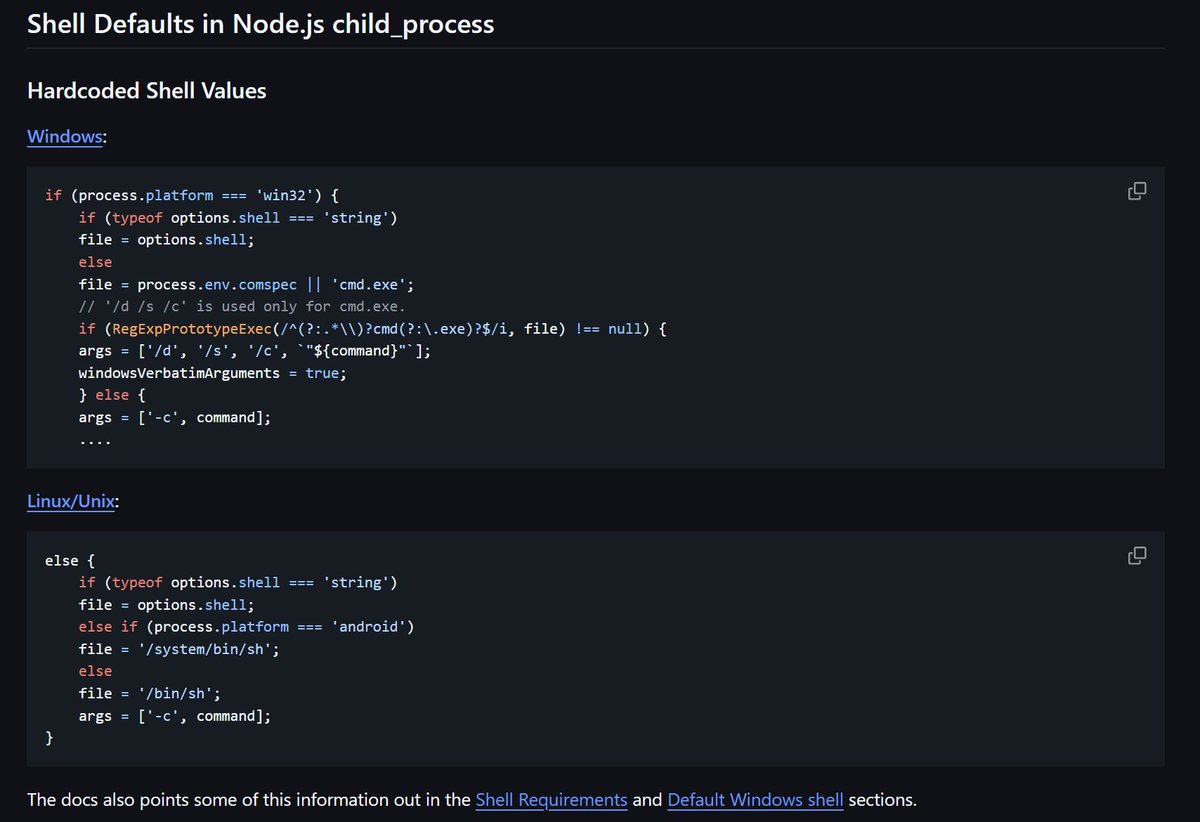This screenshot has height=822, width=1200.
Task: Copy the Linux/Unix code block
Action: pos(1137,555)
